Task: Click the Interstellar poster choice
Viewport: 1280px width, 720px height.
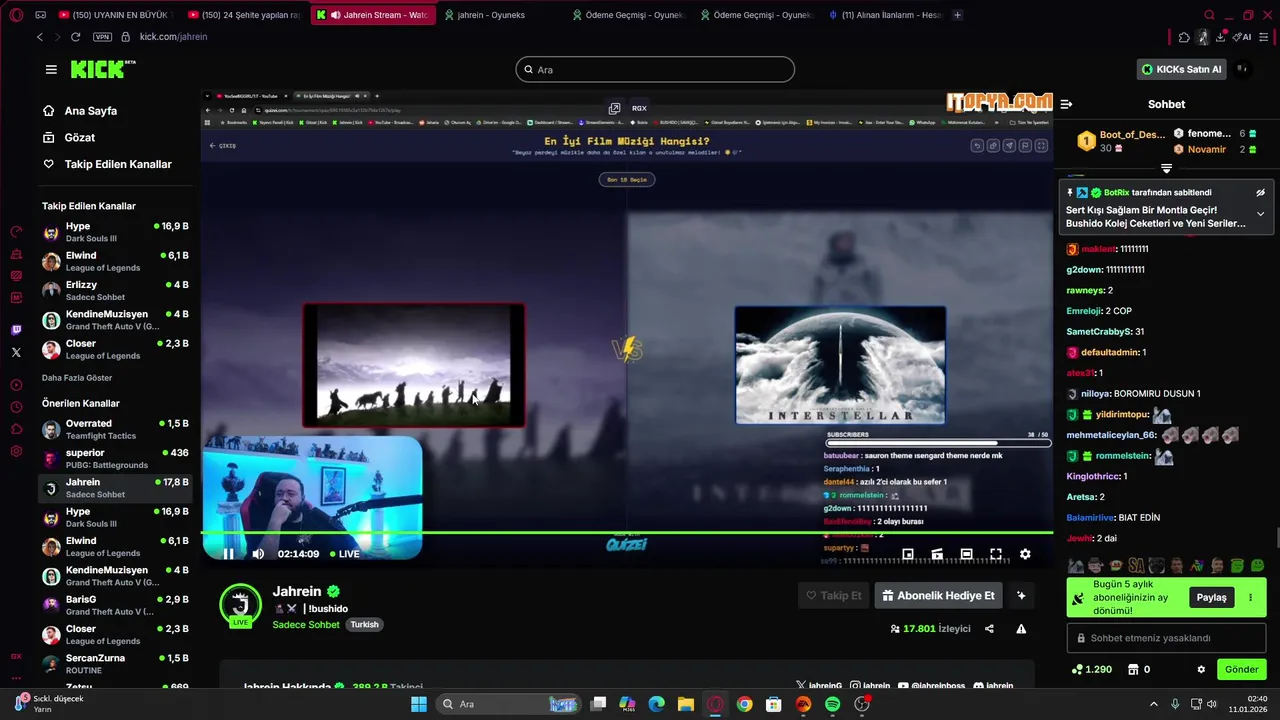Action: (x=840, y=365)
